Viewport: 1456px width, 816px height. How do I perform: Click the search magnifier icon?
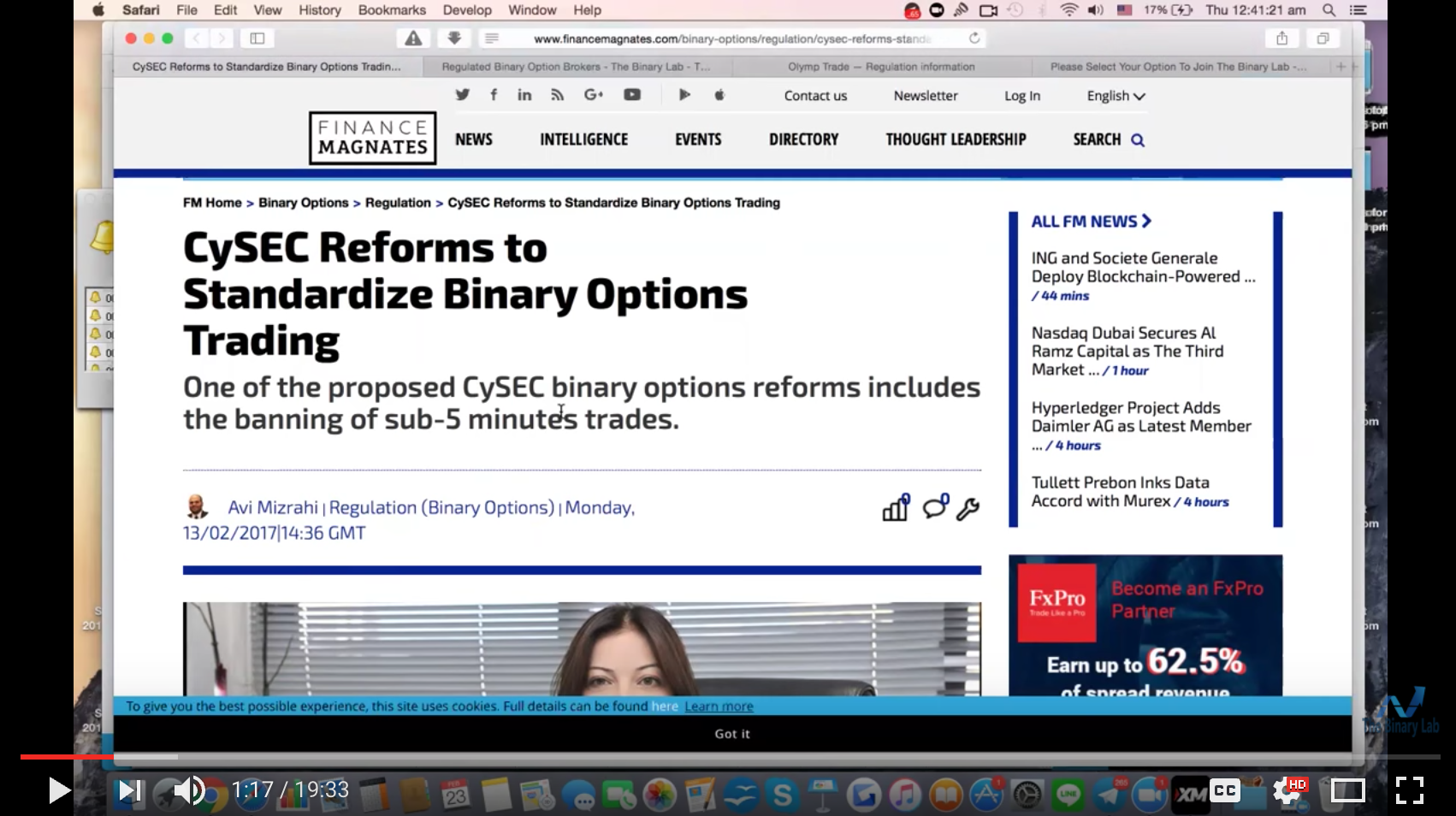pos(1138,140)
